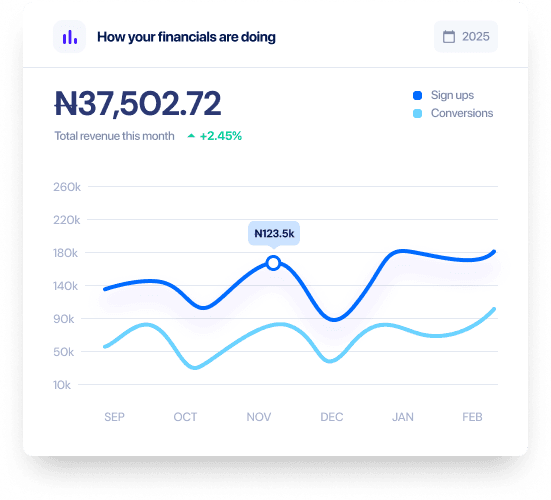Toggle the Sign ups legend series
Screen dimensions: 551x500
tap(443, 95)
